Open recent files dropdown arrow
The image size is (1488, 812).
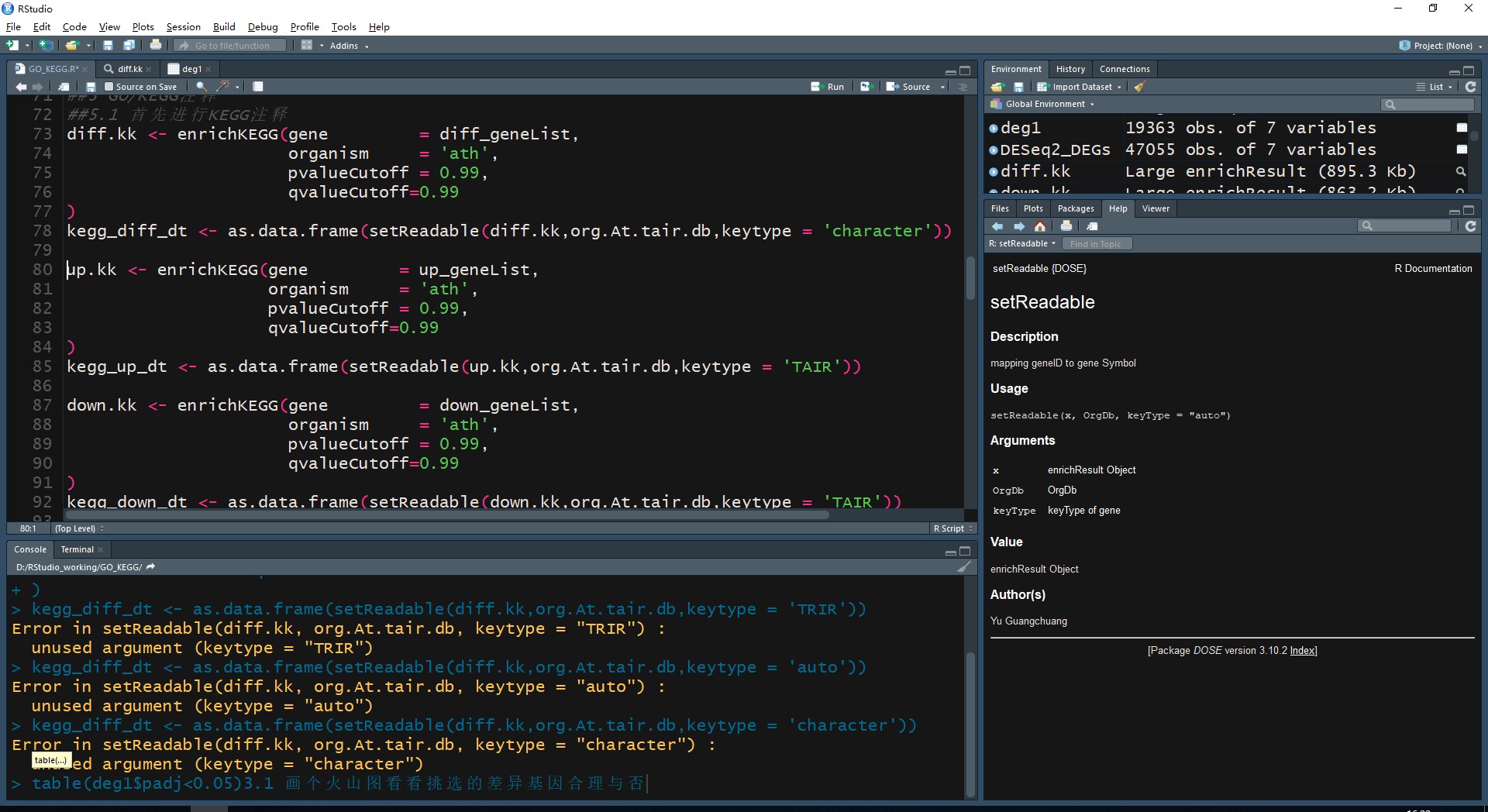tap(88, 46)
